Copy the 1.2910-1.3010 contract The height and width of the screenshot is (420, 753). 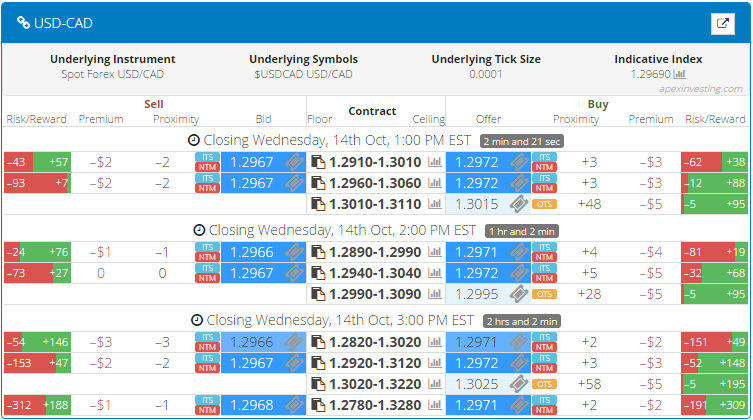(x=317, y=161)
